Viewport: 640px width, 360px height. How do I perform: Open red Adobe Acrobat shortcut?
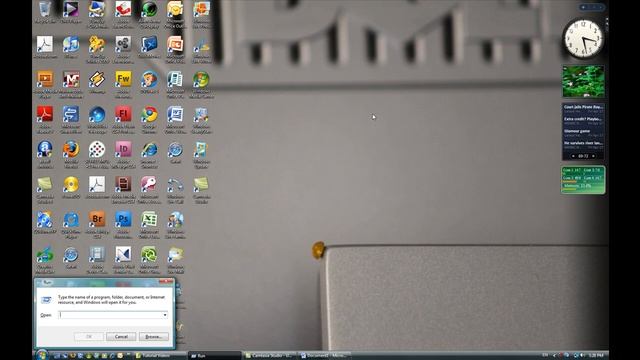(45, 114)
